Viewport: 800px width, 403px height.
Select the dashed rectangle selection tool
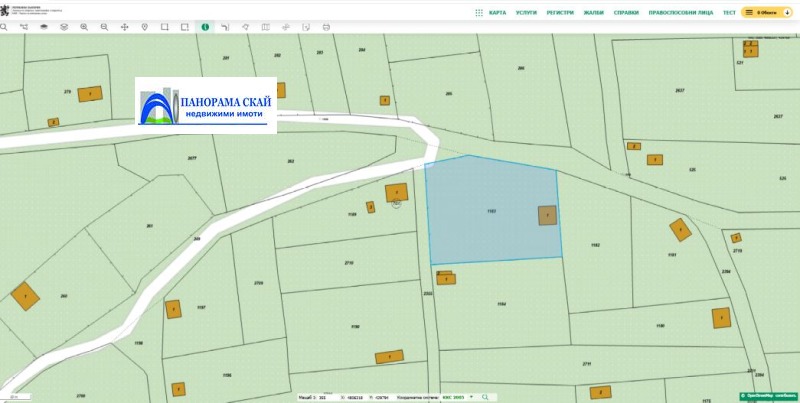185,27
